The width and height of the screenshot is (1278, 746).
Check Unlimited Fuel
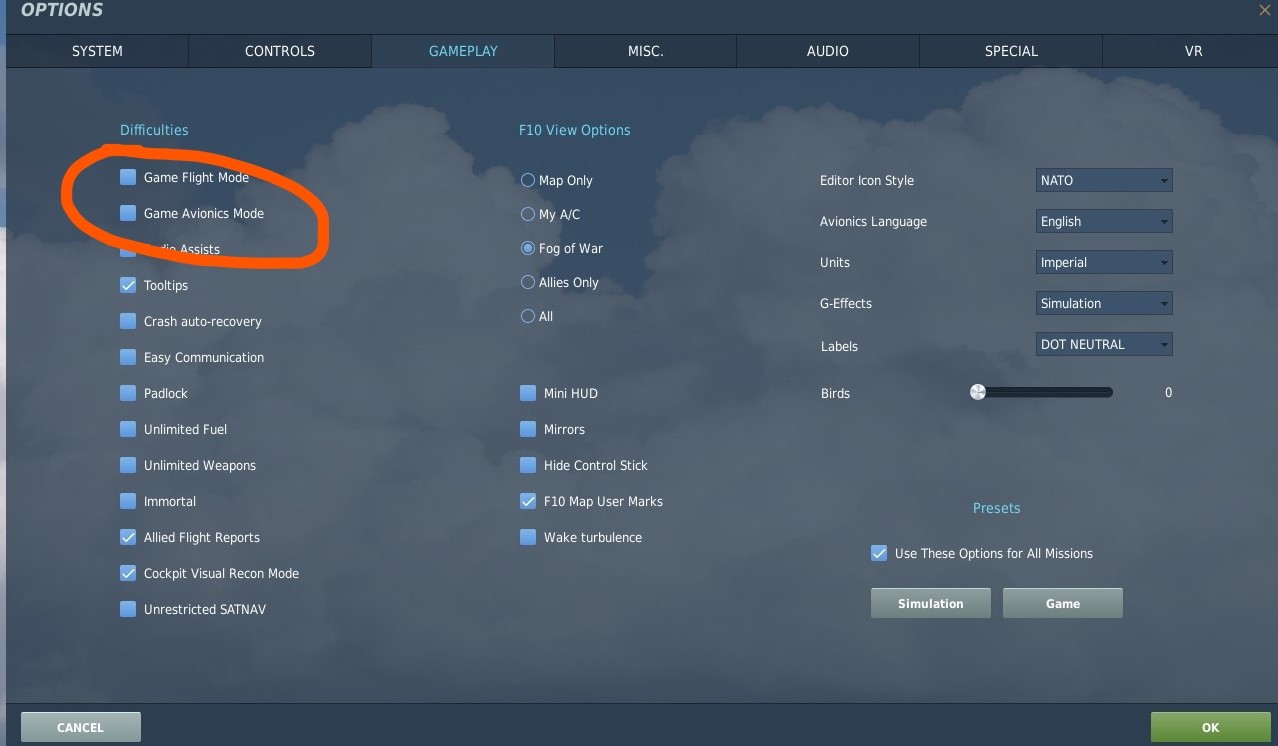[x=128, y=429]
